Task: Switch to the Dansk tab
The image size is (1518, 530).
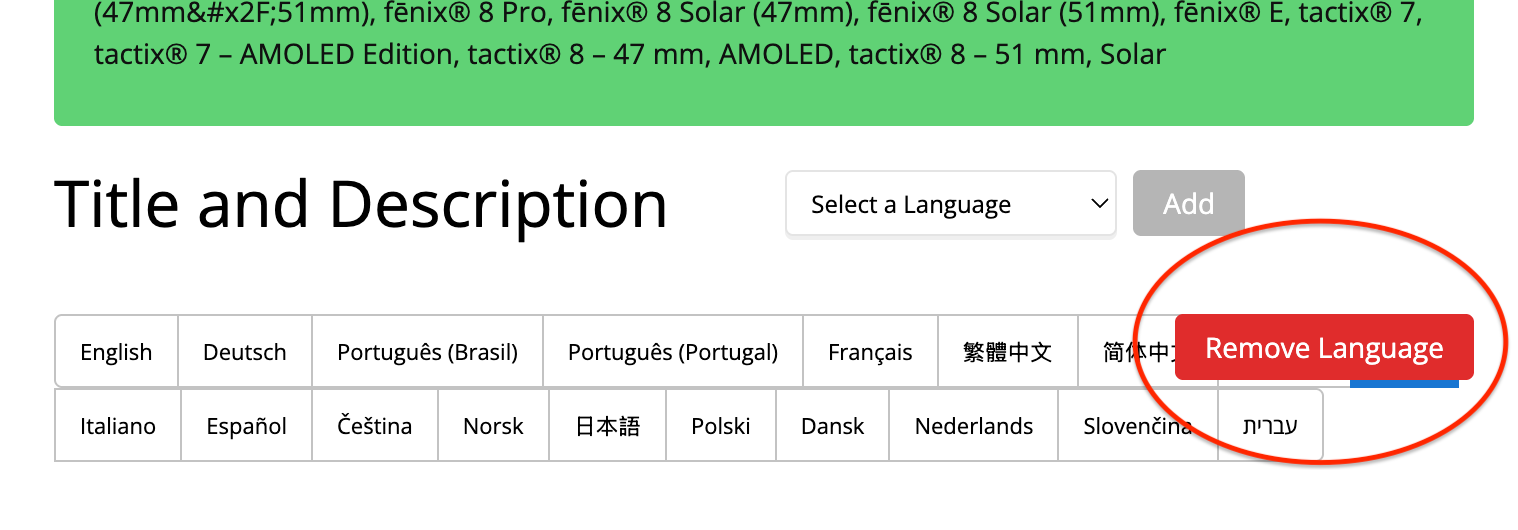Action: [832, 426]
